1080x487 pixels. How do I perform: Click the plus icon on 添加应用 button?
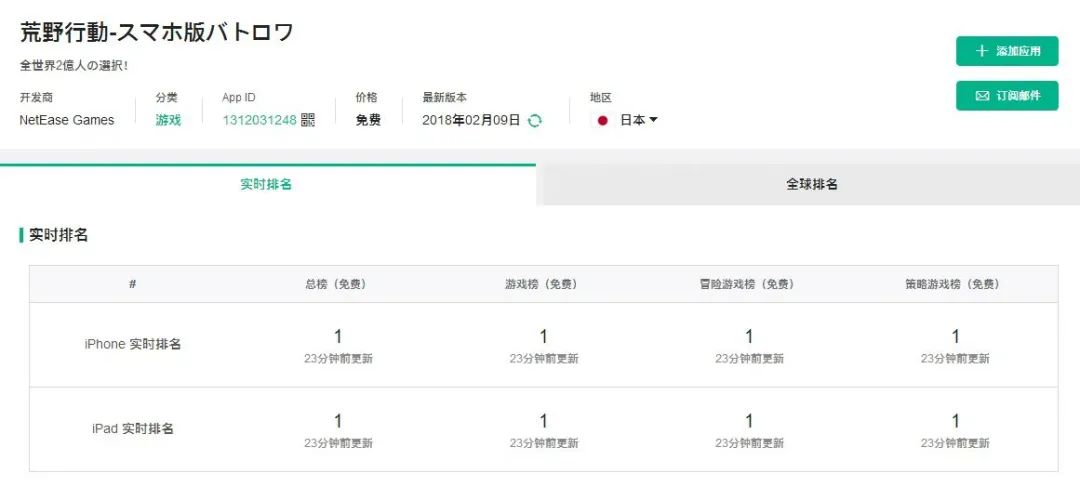982,52
